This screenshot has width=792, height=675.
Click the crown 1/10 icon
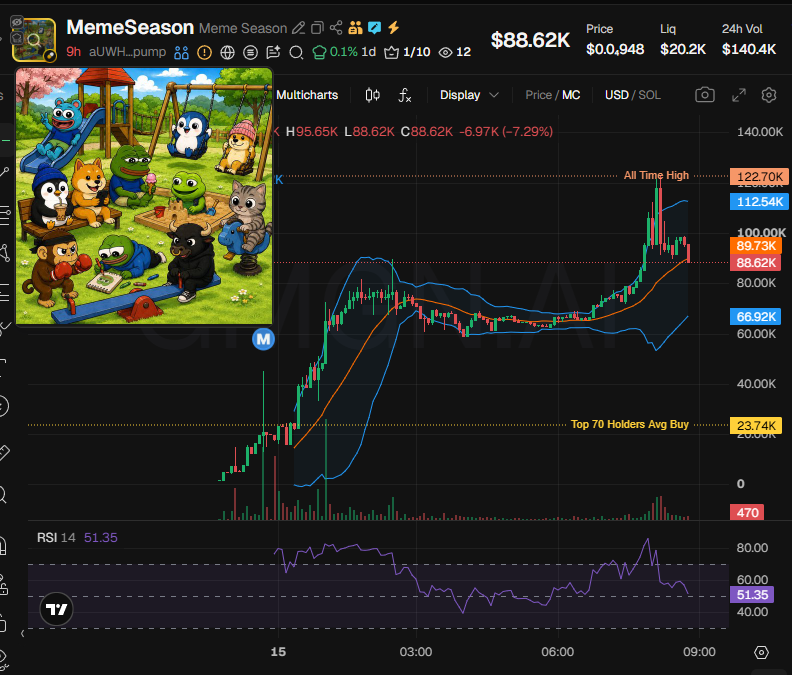coord(391,53)
